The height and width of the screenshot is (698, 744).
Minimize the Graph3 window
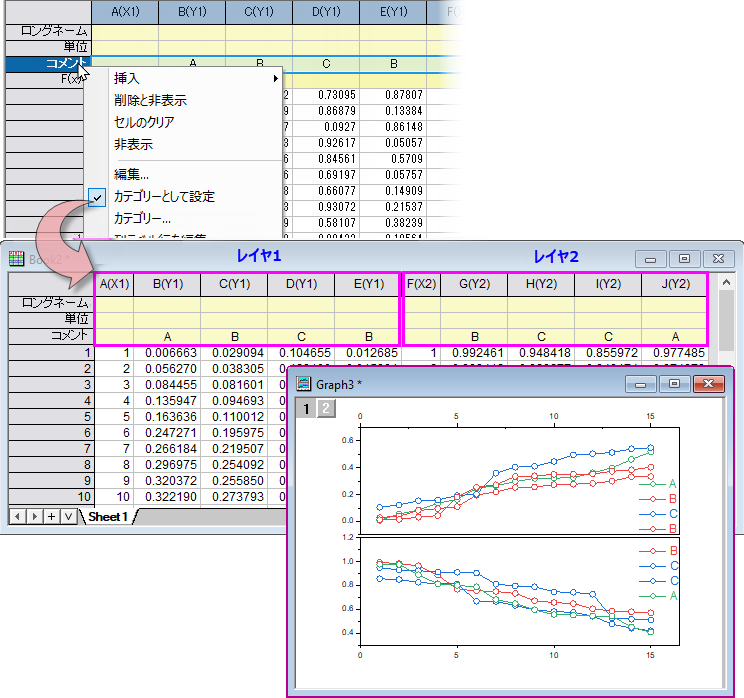[641, 384]
